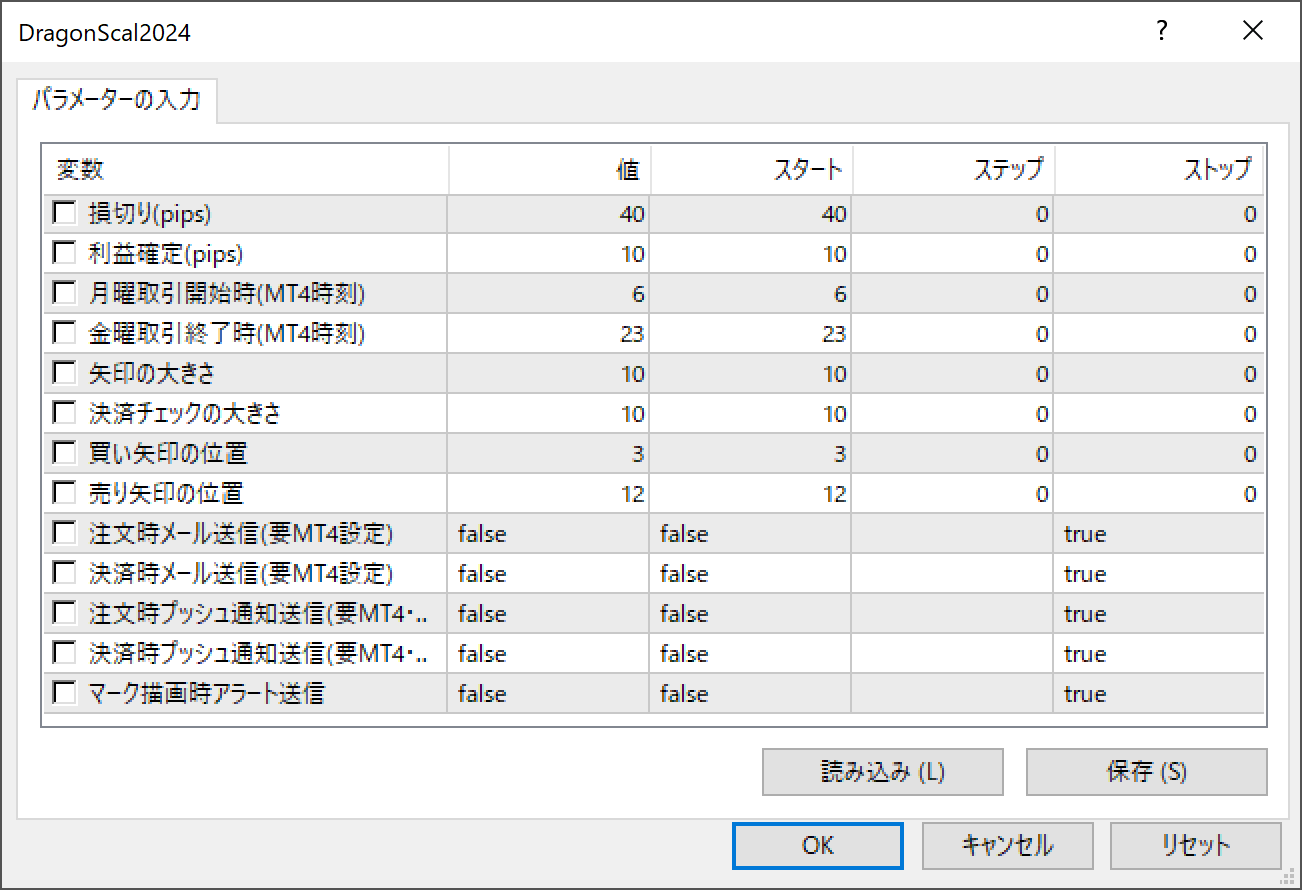
Task: Click the 利益確定(pips) variable name
Action: 166,253
